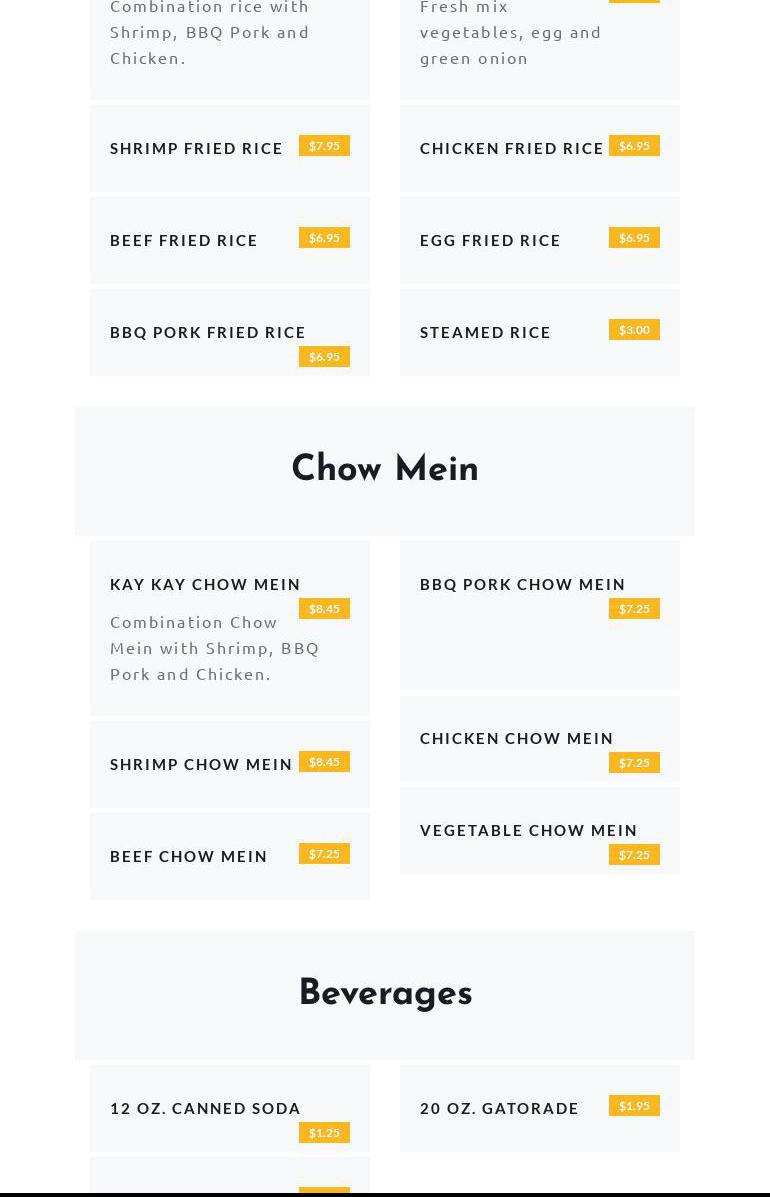Screen dimensions: 770x1197
Task: Click the $1.95 Gatorade price badge
Action: 634,1106
